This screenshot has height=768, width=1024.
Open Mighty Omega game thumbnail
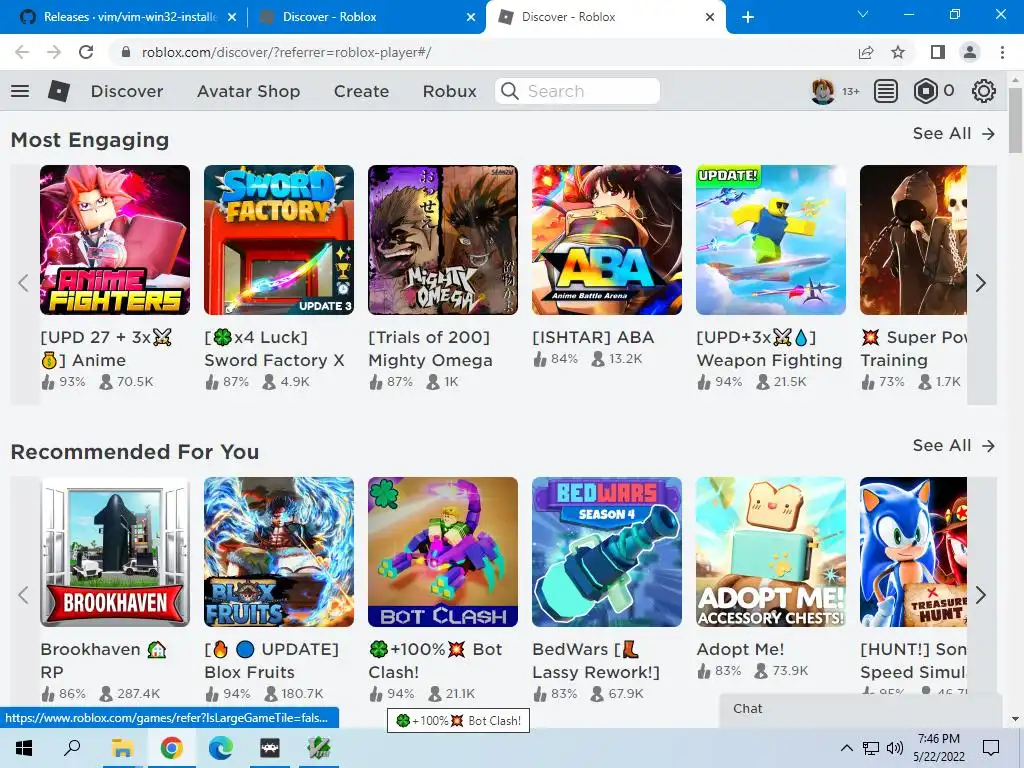[x=443, y=240]
